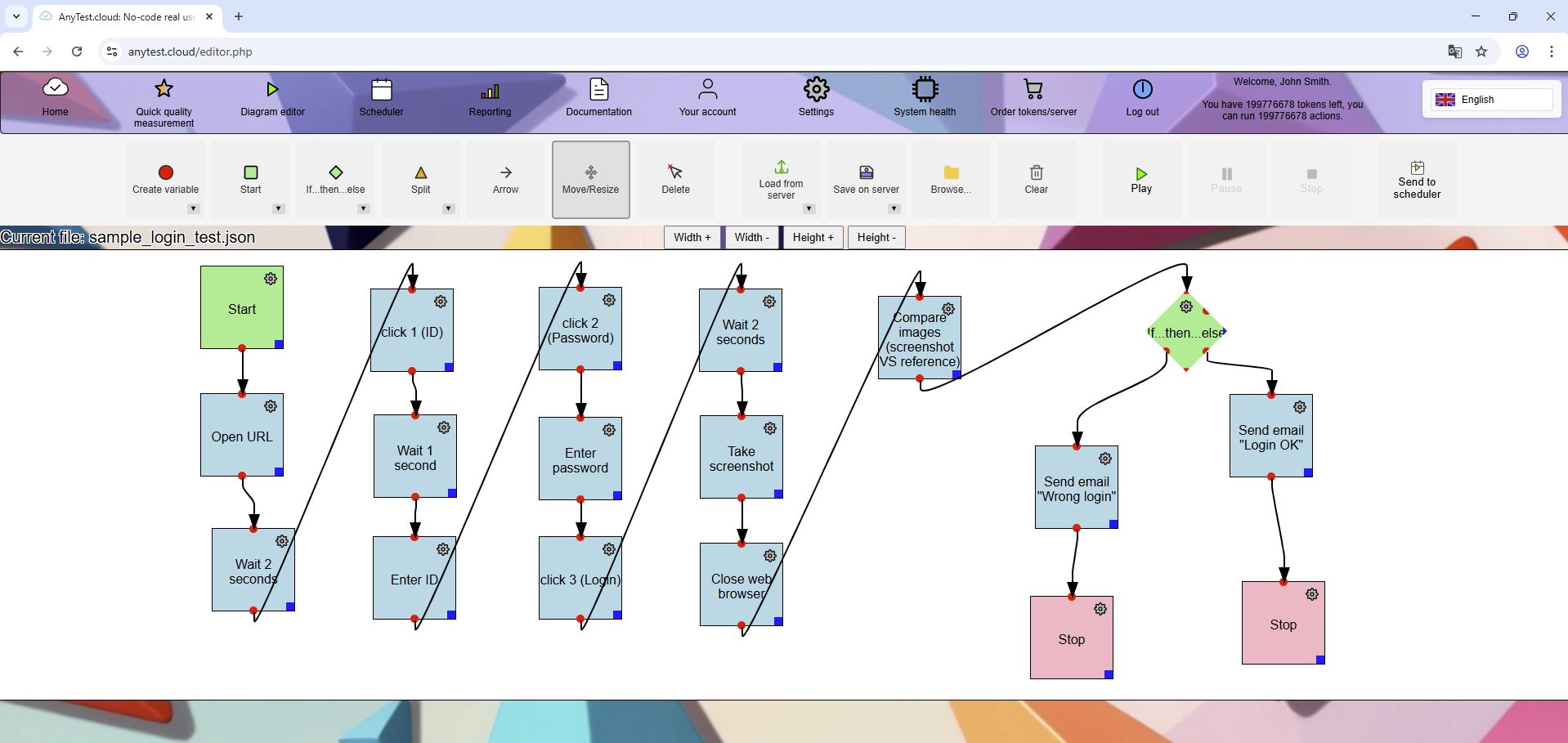Clear the diagram canvas
This screenshot has width=1568, height=743.
point(1036,178)
